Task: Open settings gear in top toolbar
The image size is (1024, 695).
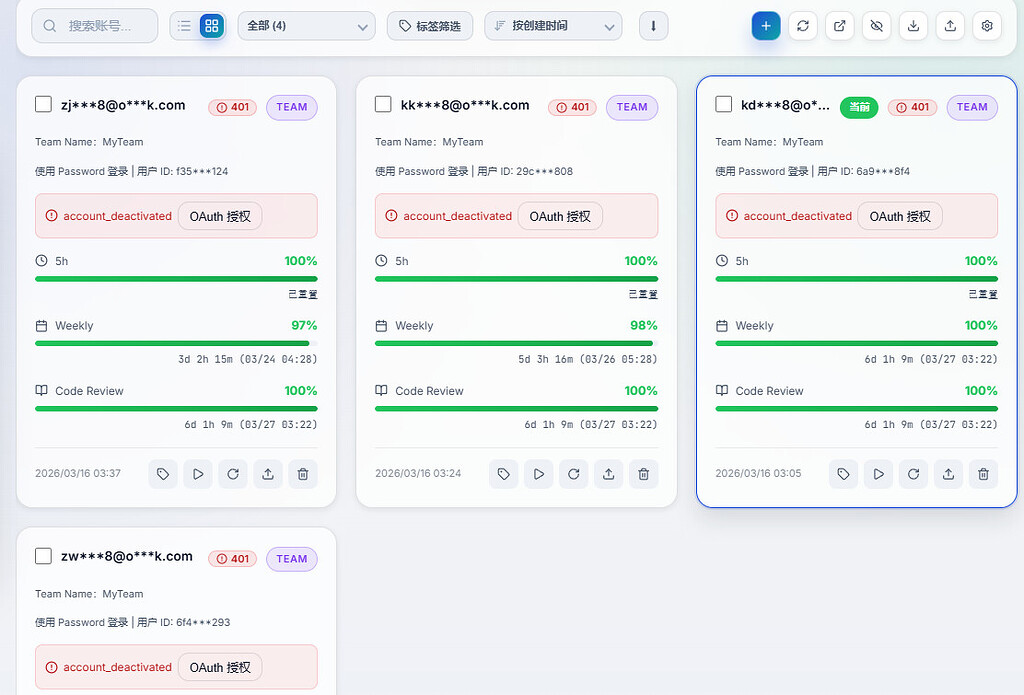Action: (987, 26)
